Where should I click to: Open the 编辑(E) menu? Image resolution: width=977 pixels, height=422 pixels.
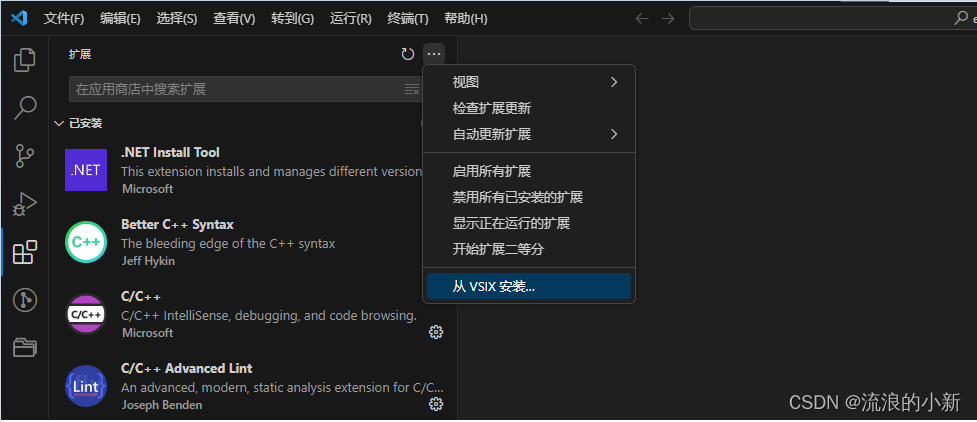pyautogui.click(x=120, y=19)
